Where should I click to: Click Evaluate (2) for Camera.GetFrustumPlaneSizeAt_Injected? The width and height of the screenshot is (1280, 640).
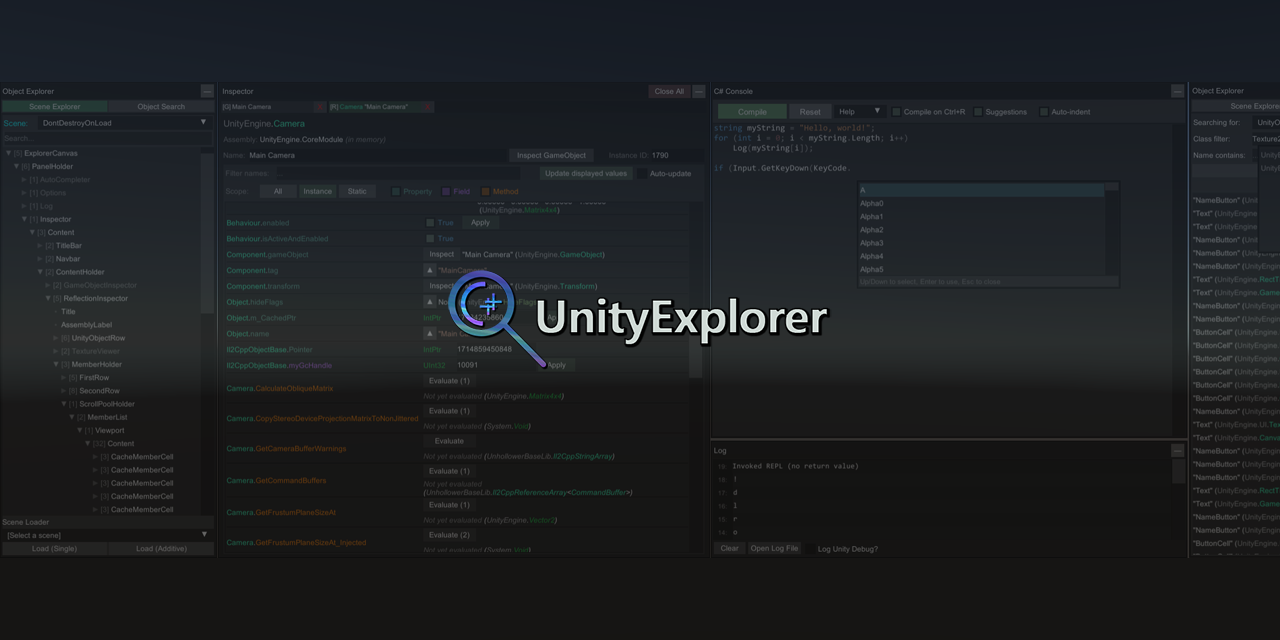[x=449, y=535]
